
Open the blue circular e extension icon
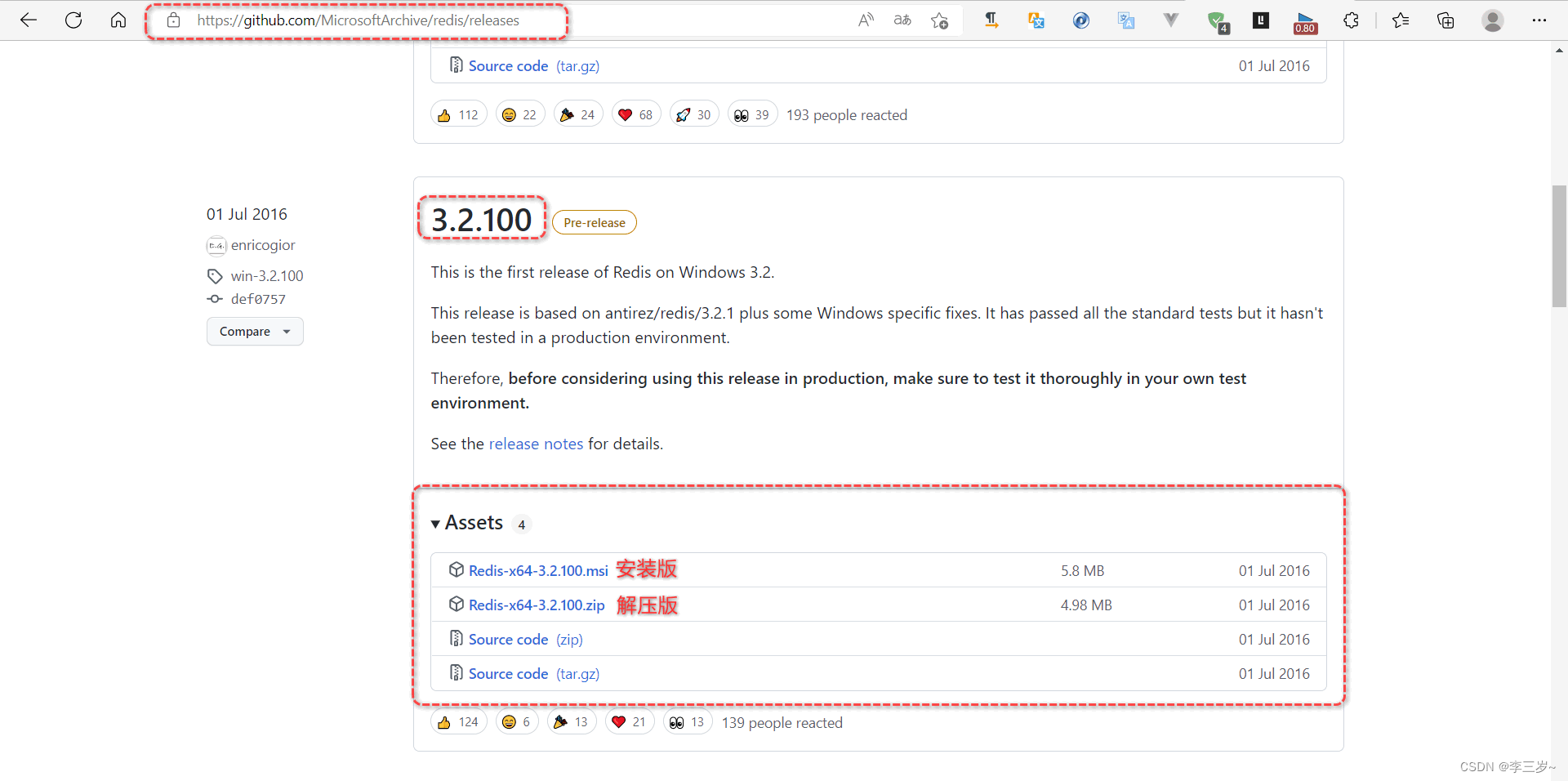click(x=1081, y=20)
